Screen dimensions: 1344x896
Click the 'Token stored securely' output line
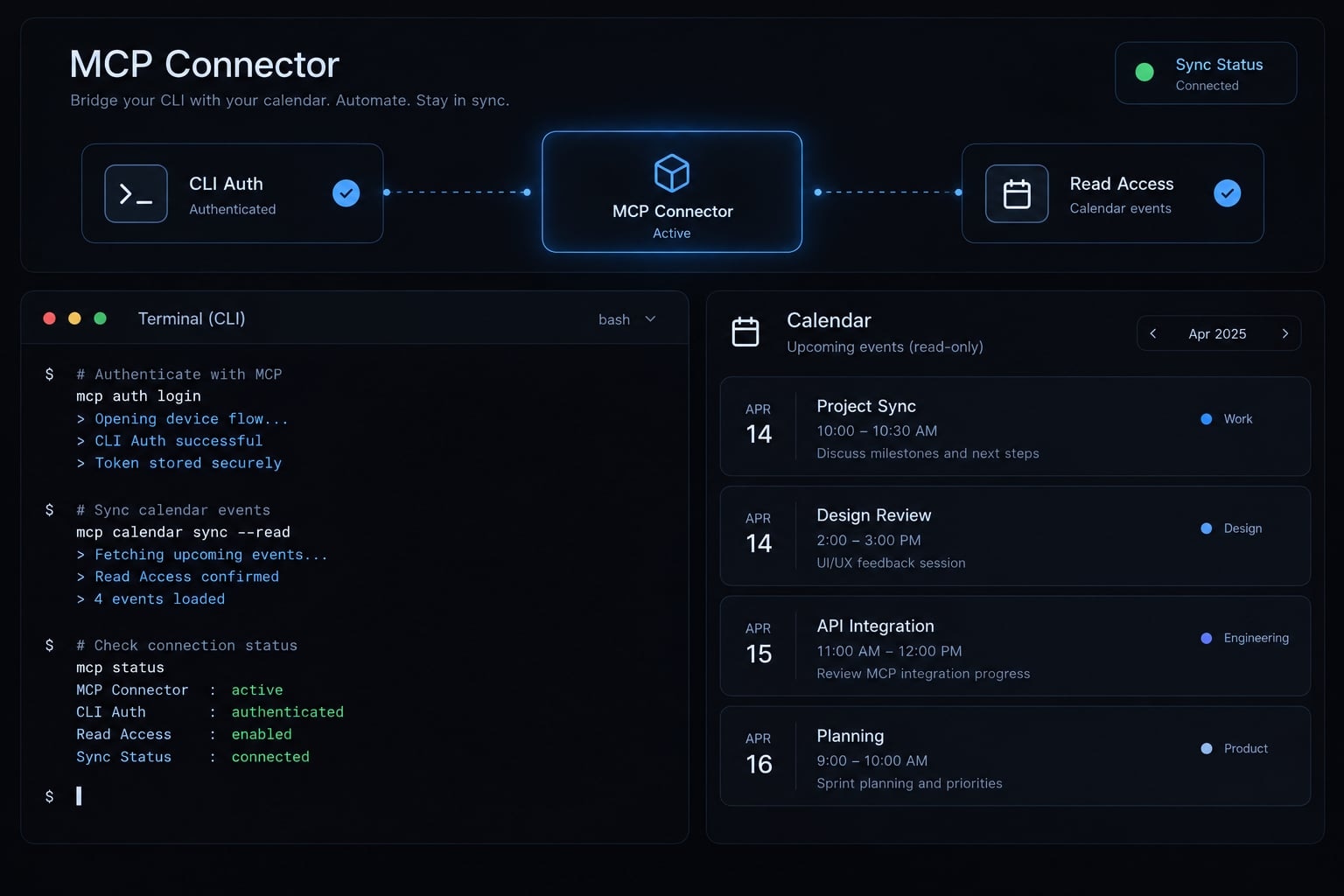(x=178, y=464)
